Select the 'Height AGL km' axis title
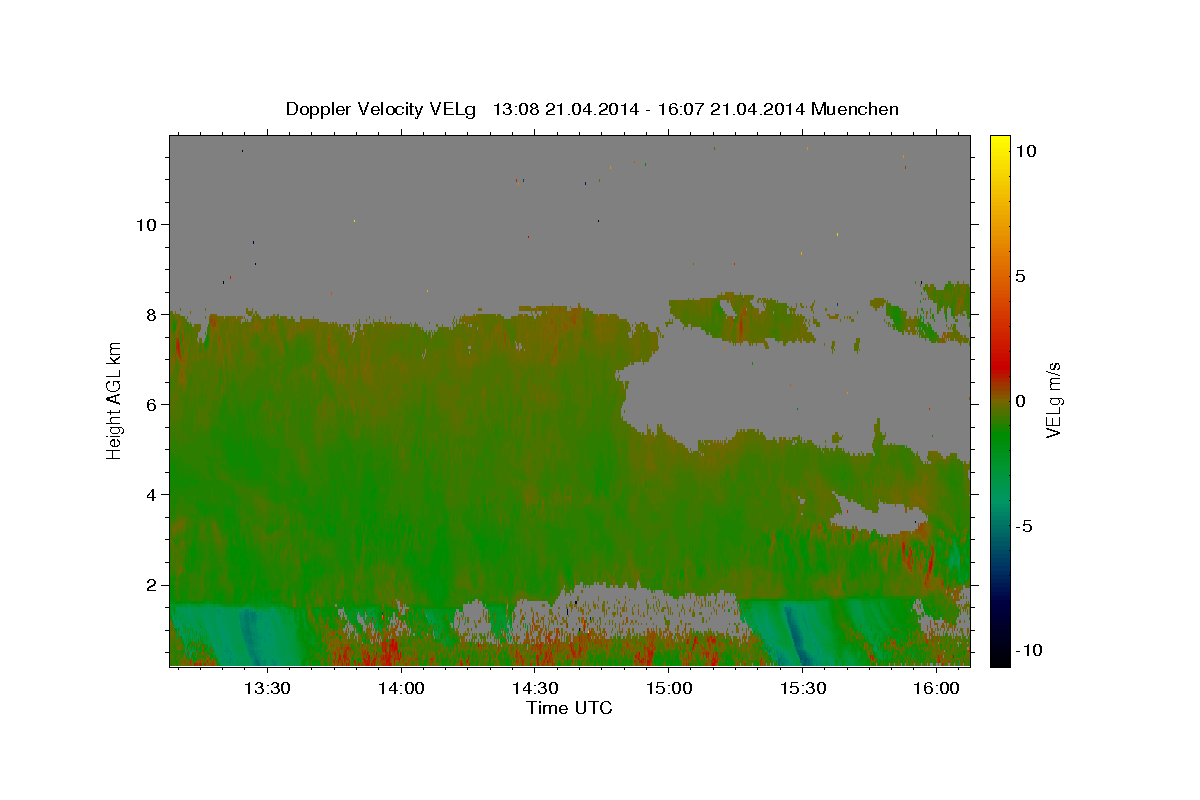 (x=114, y=400)
